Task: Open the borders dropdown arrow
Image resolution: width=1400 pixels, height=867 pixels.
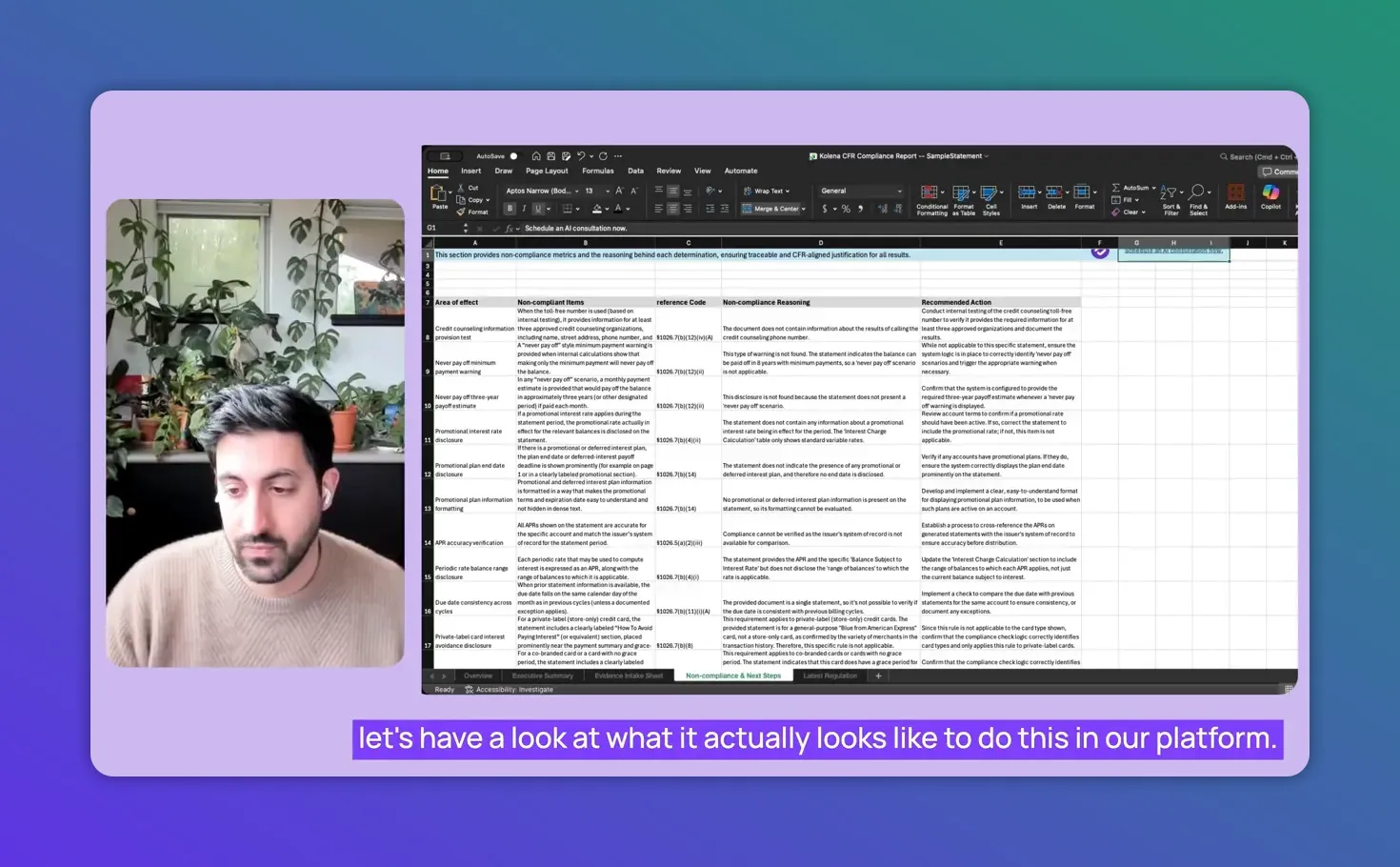Action: click(578, 209)
